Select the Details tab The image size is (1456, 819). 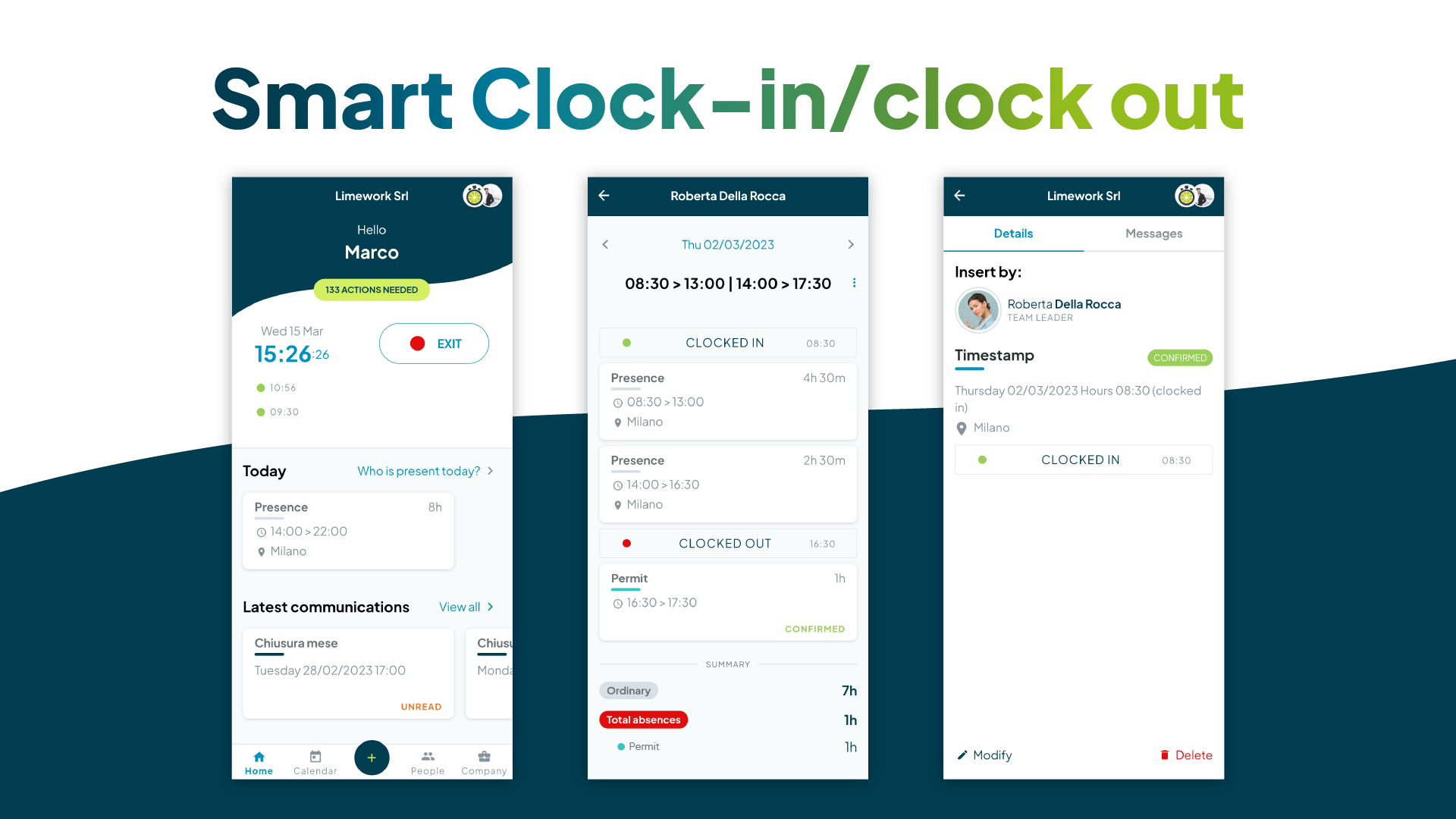coord(1013,233)
